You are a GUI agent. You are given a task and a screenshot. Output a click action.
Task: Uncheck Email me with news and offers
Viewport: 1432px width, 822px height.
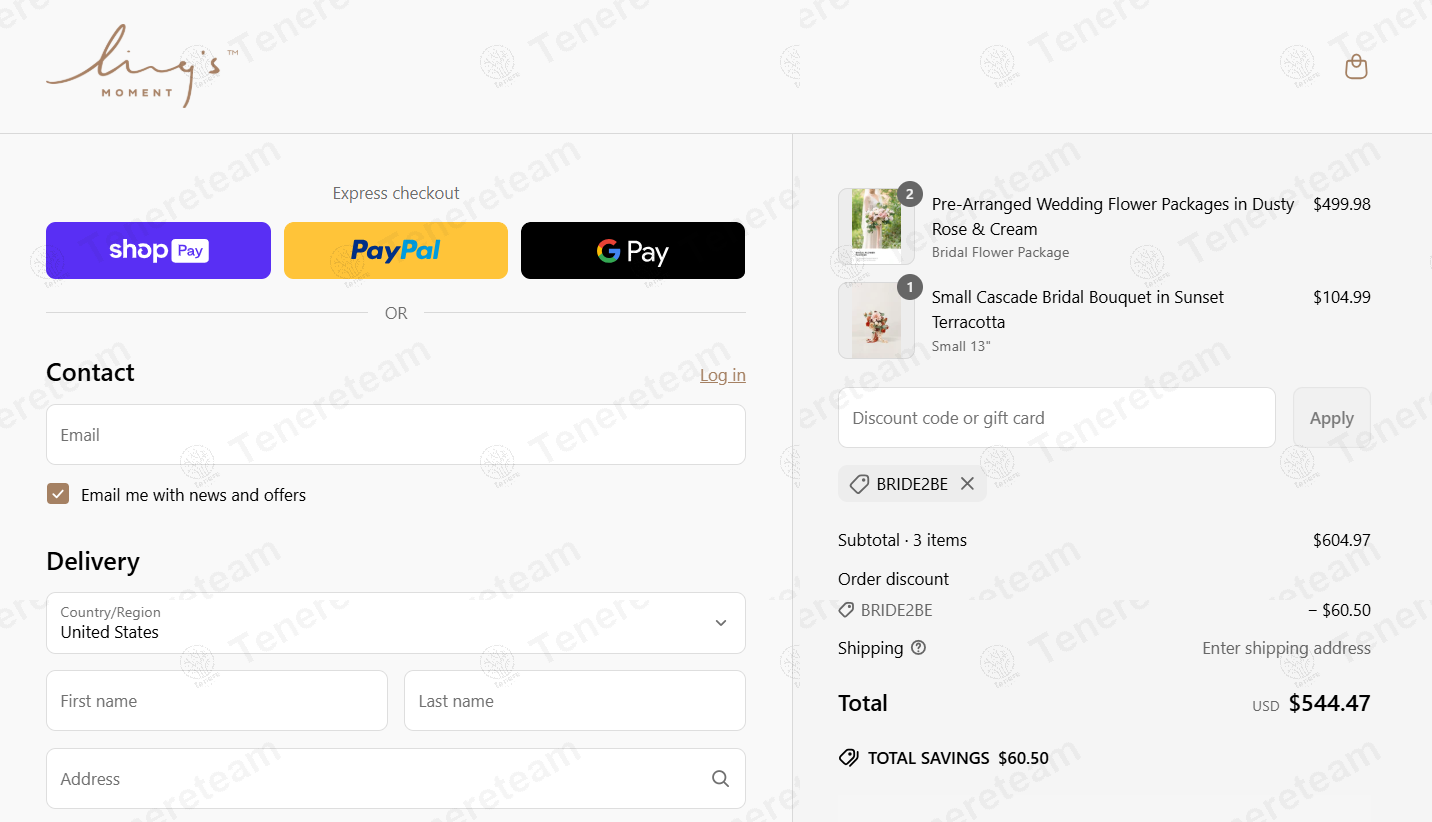coord(58,494)
